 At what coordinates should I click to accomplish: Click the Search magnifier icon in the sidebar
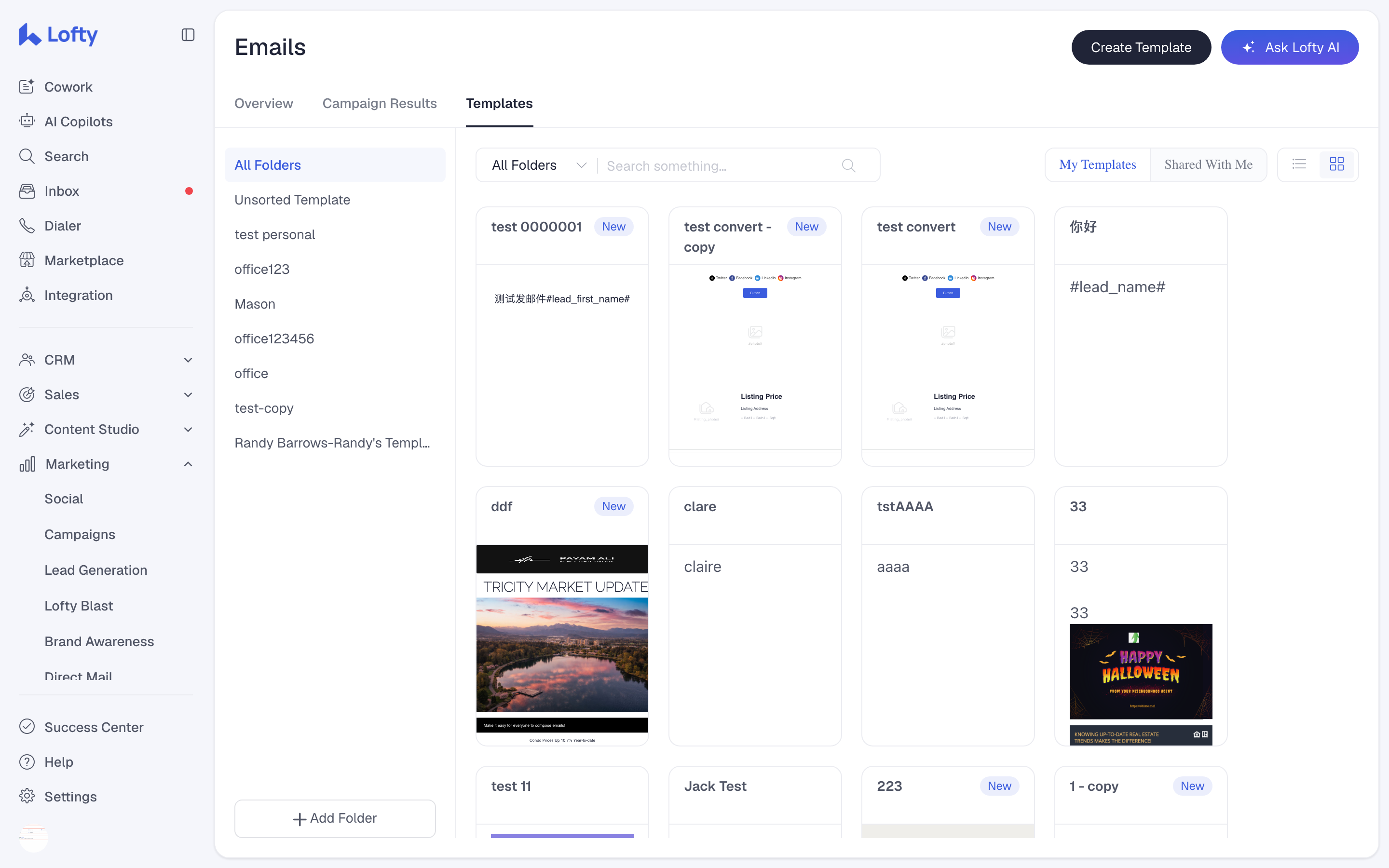coord(27,156)
